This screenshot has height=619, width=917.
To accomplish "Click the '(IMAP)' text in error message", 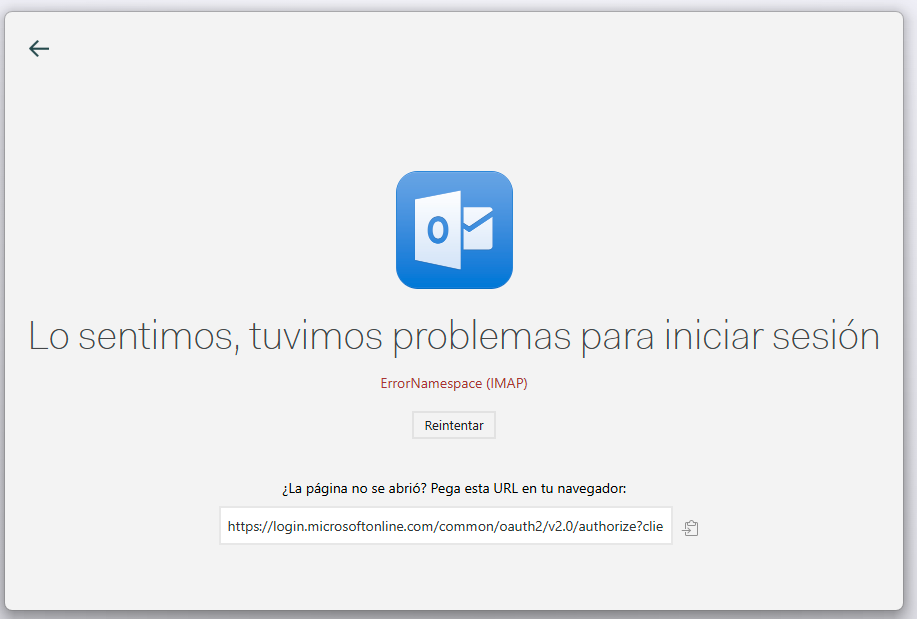I will pyautogui.click(x=507, y=384).
